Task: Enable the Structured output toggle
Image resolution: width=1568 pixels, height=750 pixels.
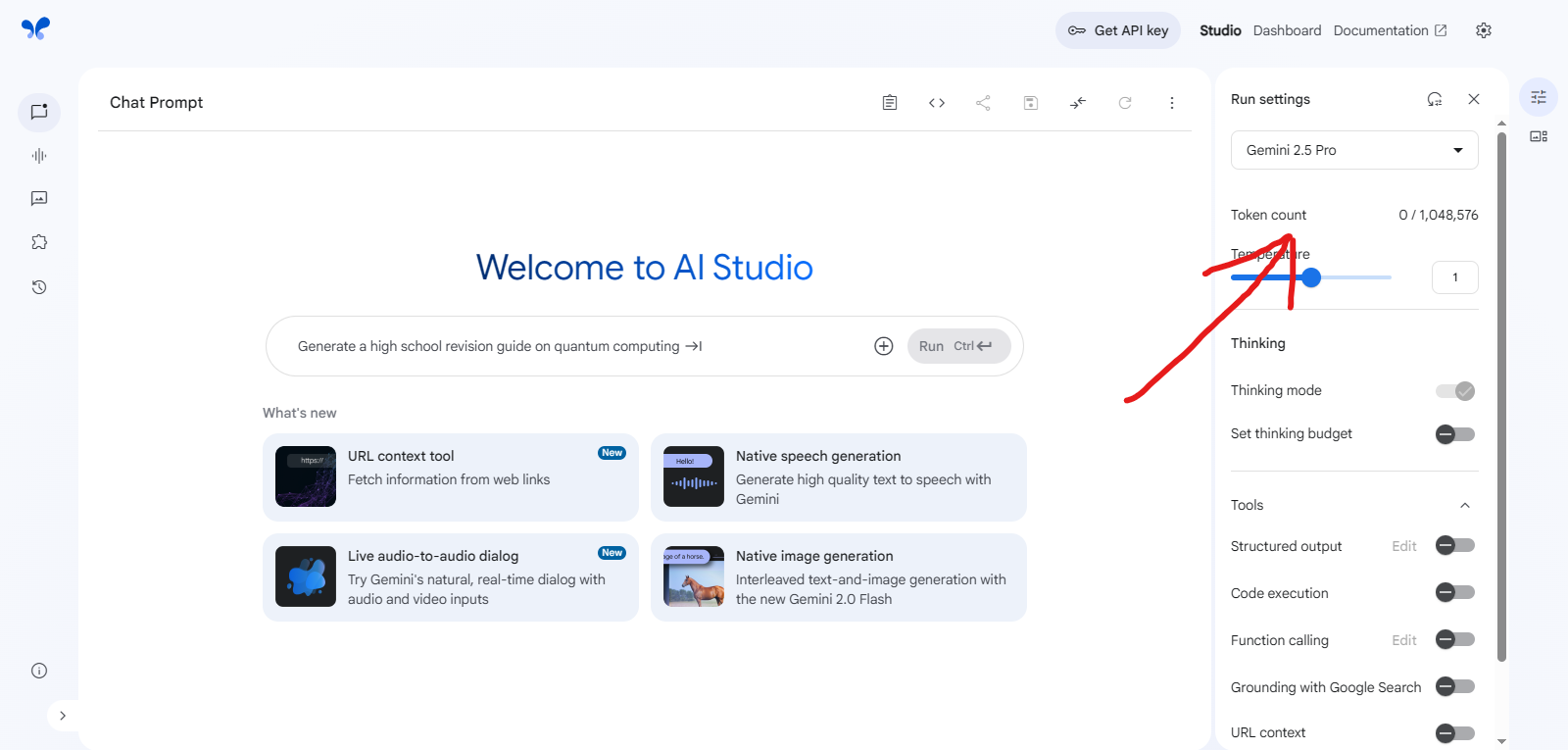Action: click(x=1455, y=545)
